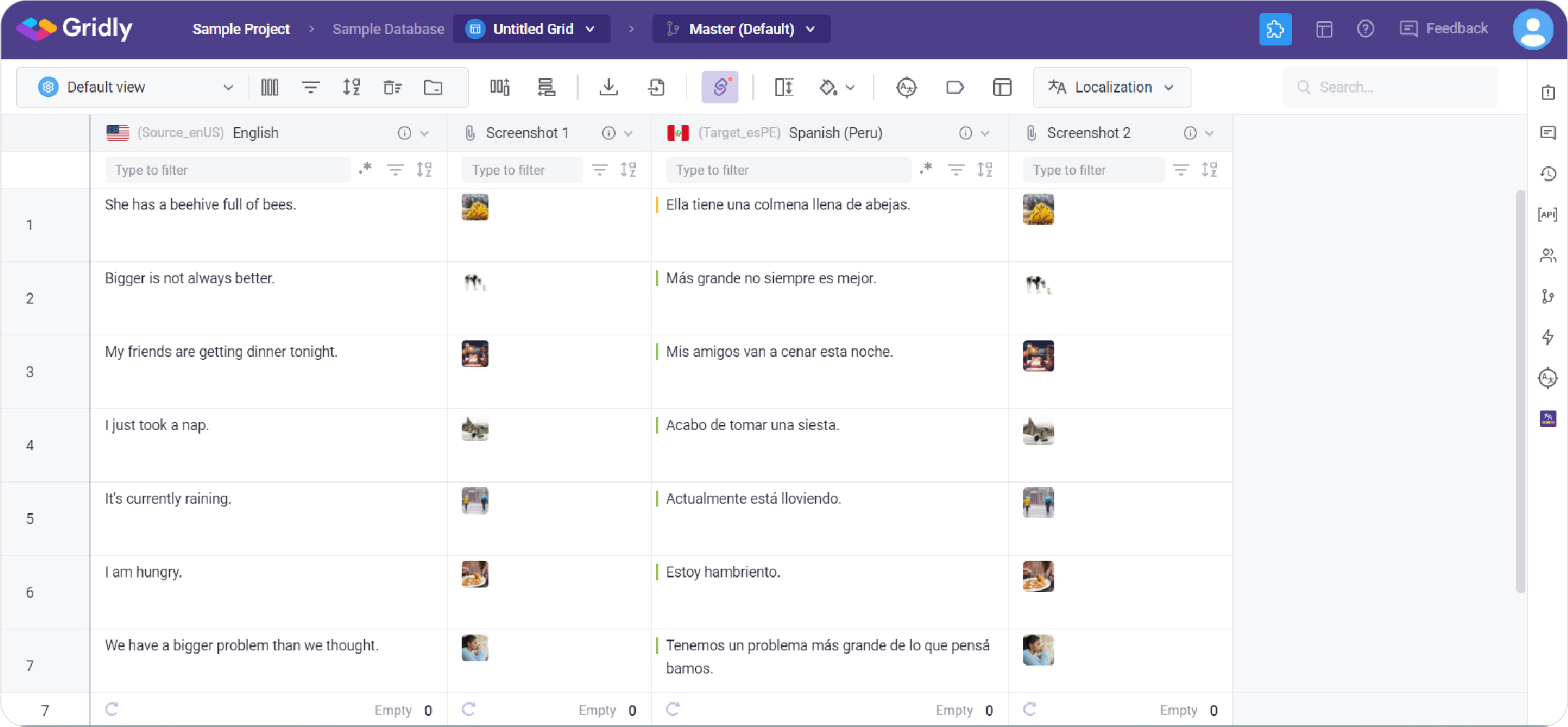1568x727 pixels.
Task: Open the sort icon in the main toolbar
Action: (x=352, y=87)
